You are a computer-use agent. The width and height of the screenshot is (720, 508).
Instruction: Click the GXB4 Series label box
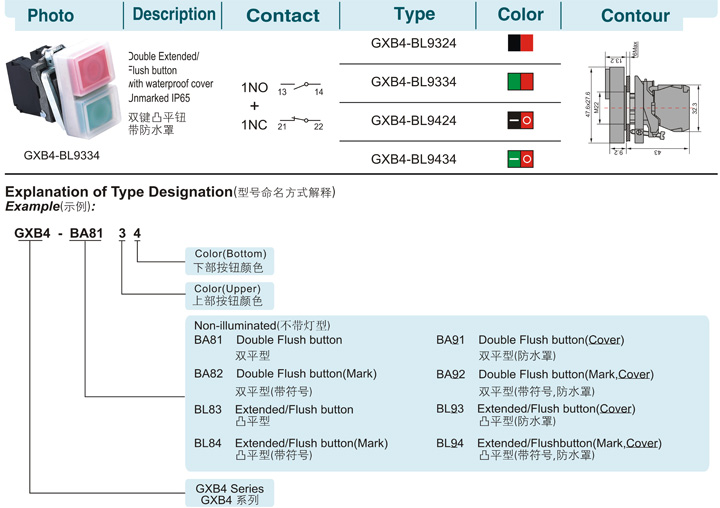230,494
